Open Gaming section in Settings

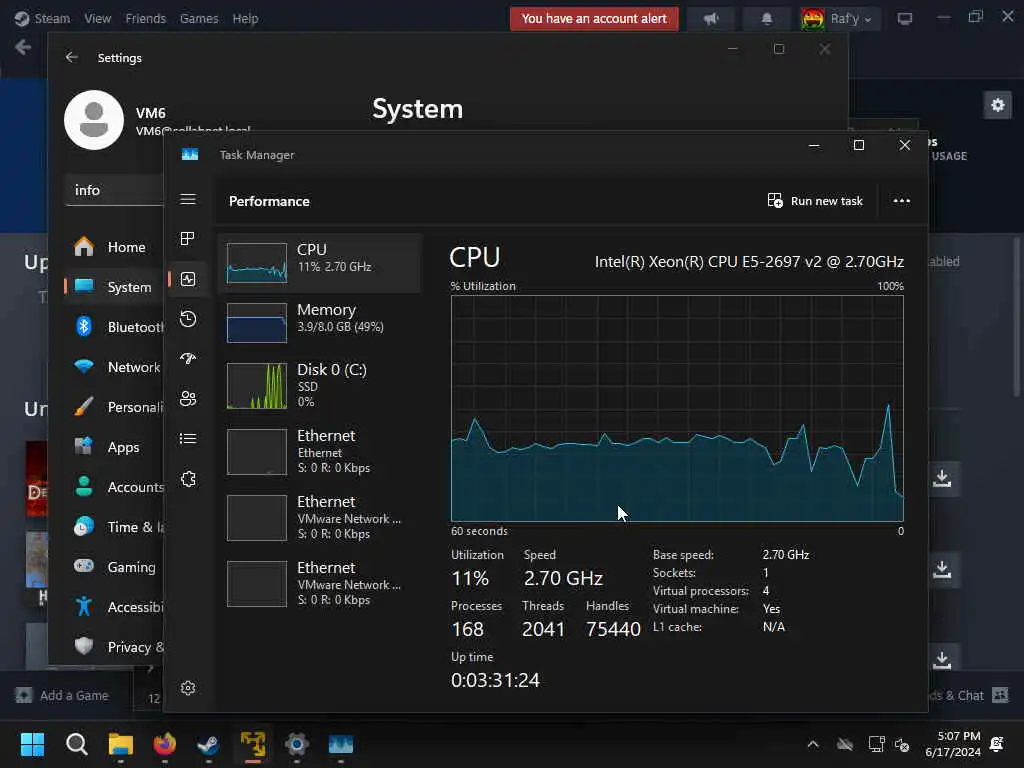pos(115,567)
